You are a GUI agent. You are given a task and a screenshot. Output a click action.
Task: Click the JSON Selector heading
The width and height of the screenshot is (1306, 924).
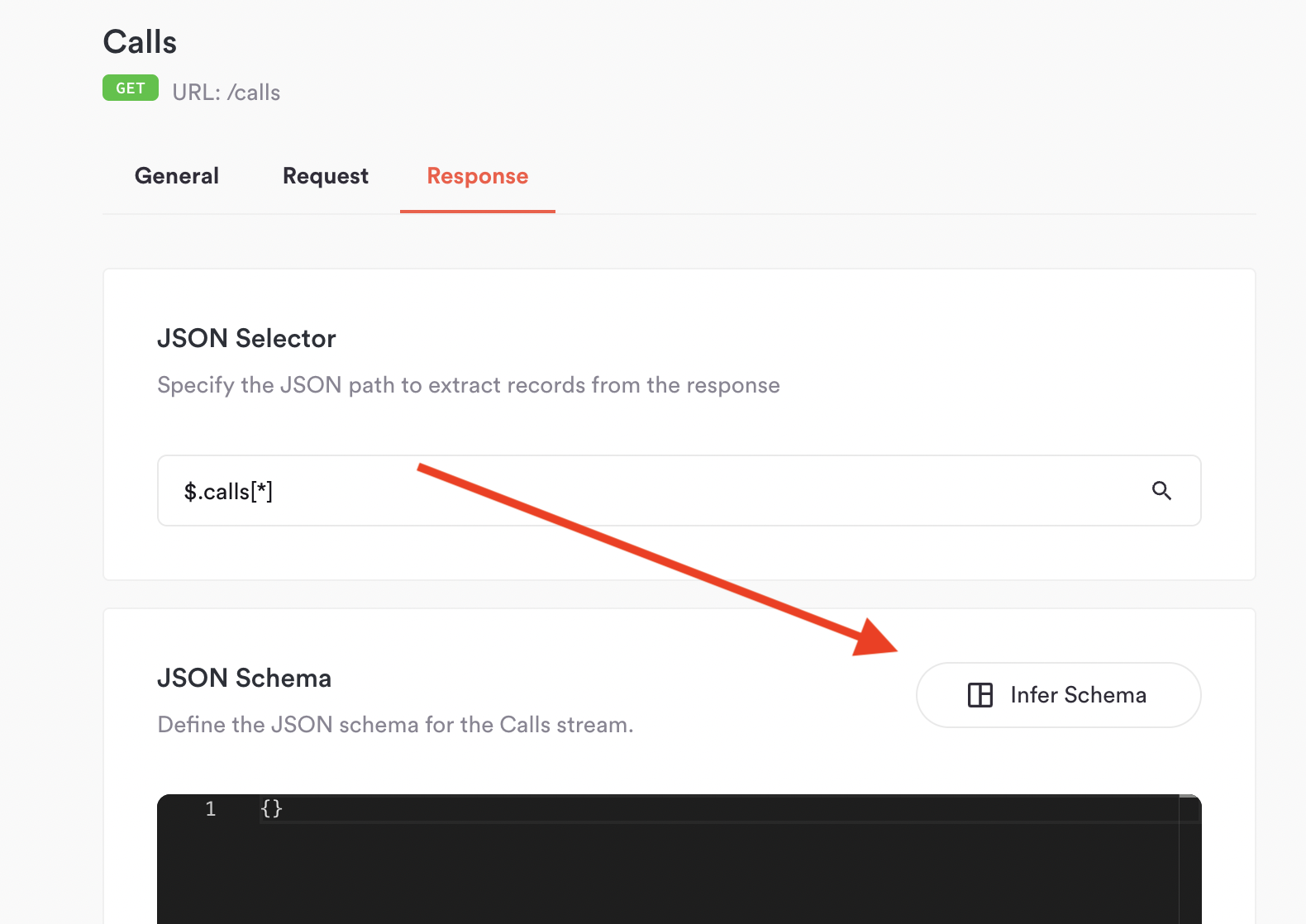[x=246, y=338]
